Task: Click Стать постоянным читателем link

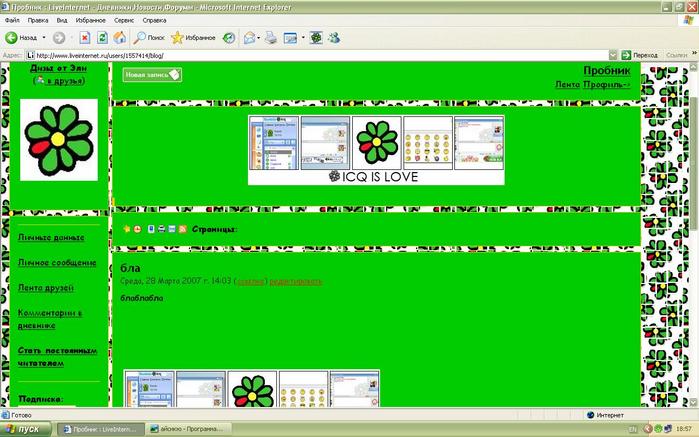Action: [x=57, y=357]
